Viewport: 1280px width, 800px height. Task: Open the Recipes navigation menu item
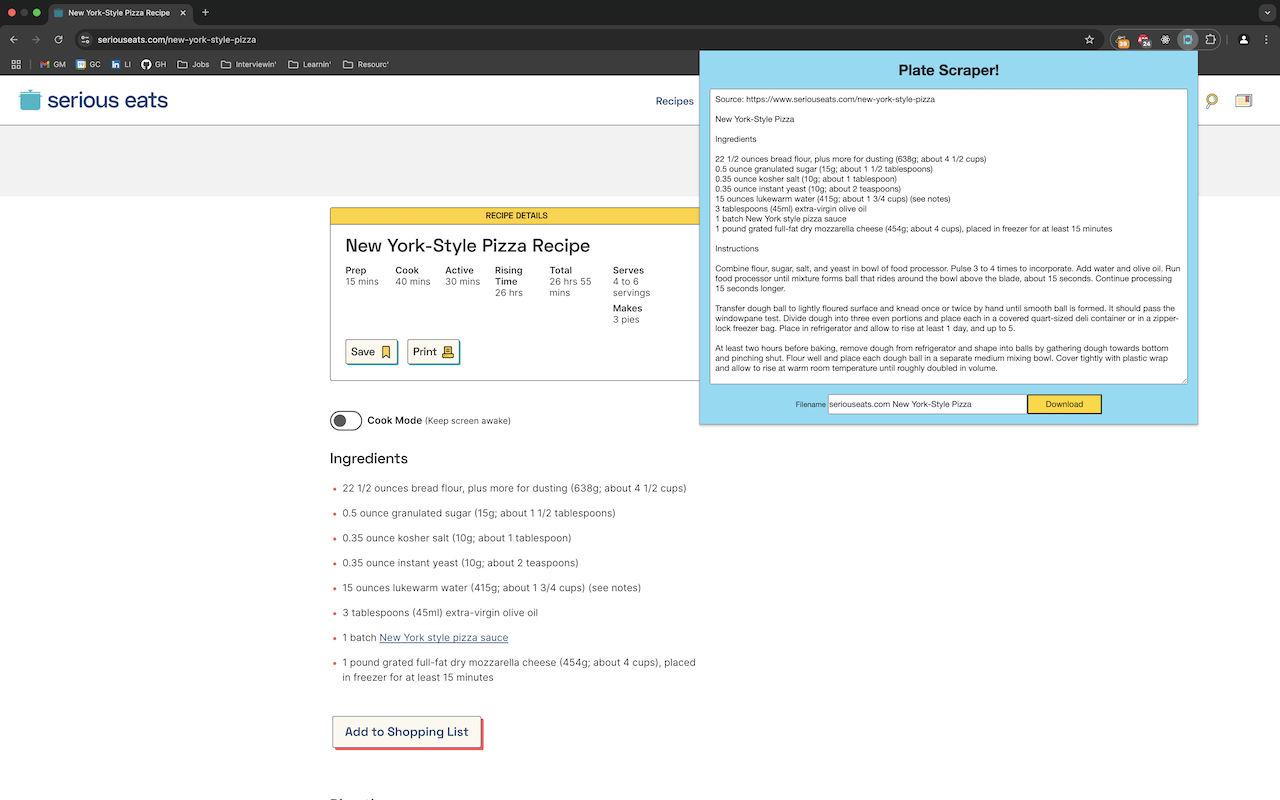[x=675, y=101]
